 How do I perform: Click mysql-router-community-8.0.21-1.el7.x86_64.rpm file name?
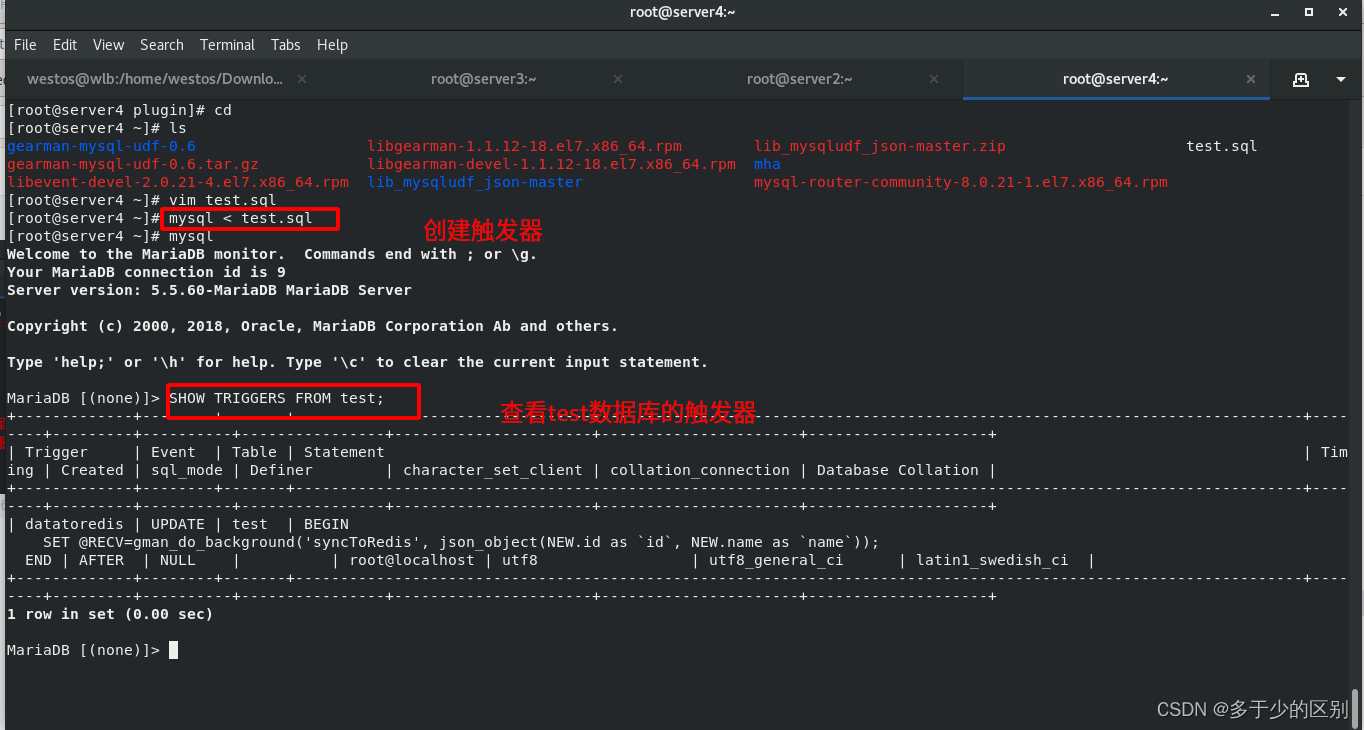[x=961, y=182]
